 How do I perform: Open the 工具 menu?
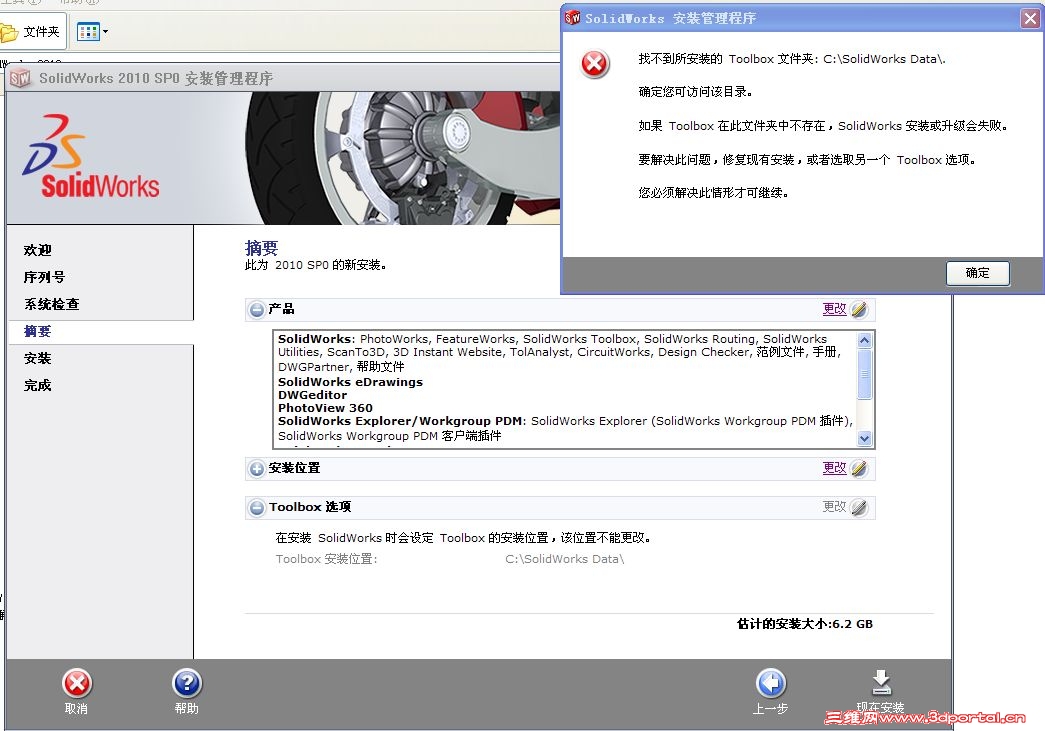[x=12, y=3]
